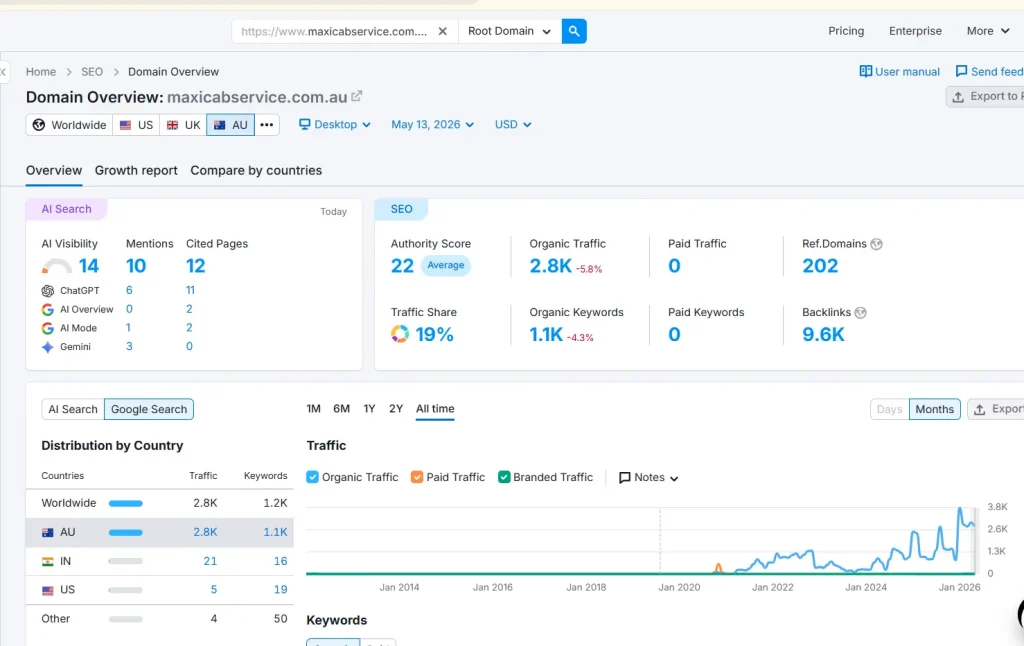The image size is (1024, 646).
Task: Open the USD currency dropdown
Action: tap(513, 124)
